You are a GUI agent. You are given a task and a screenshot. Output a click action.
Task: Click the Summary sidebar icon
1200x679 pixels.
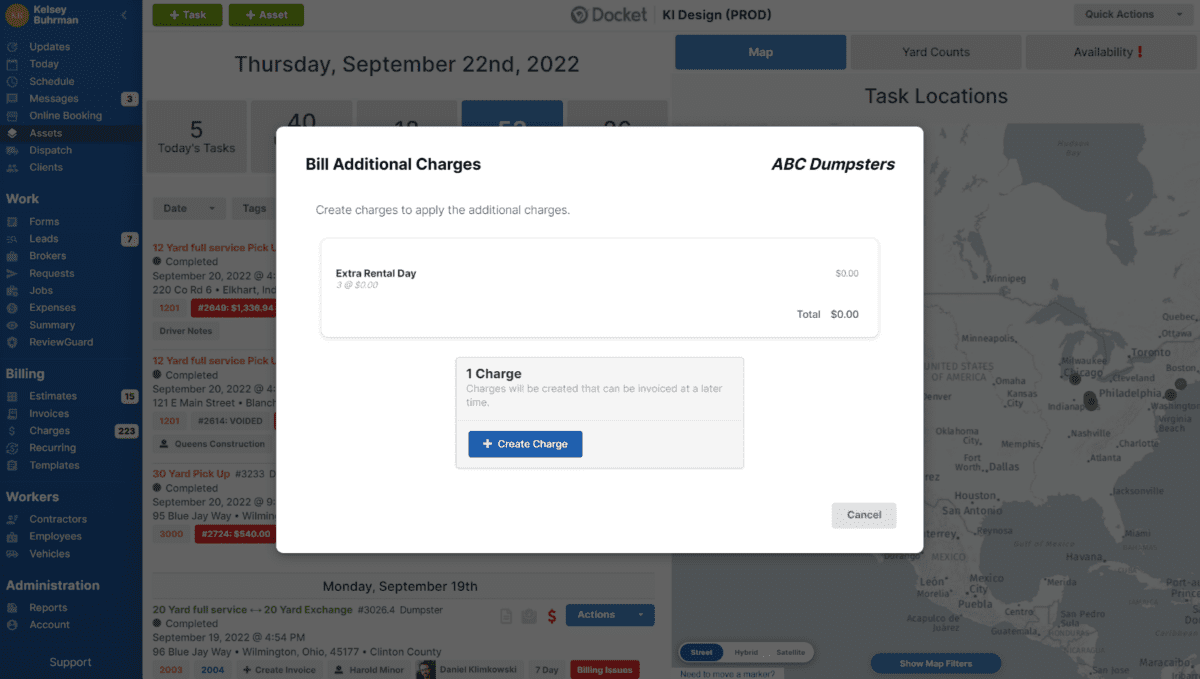pos(12,325)
